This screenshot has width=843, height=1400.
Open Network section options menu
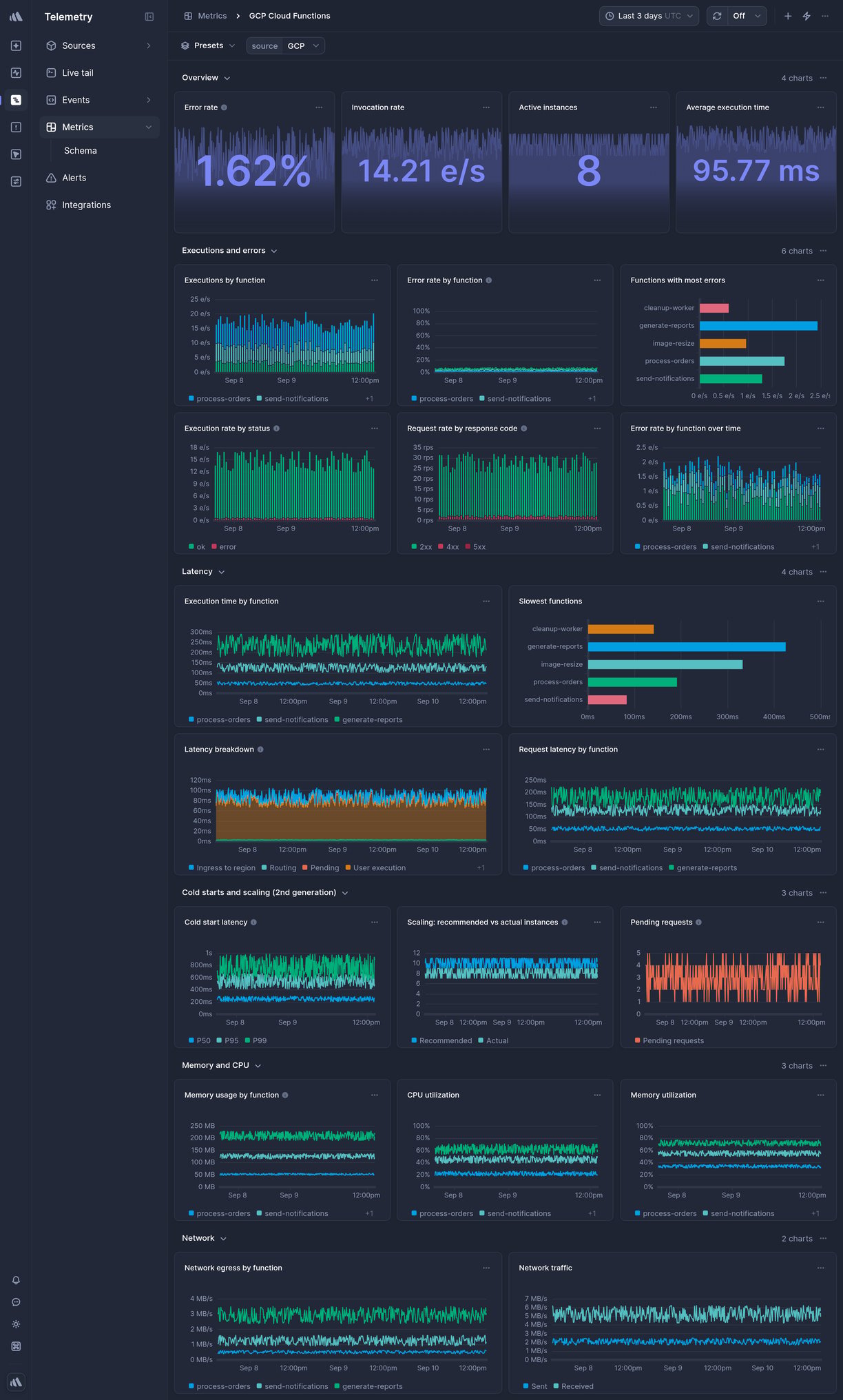(x=823, y=1239)
